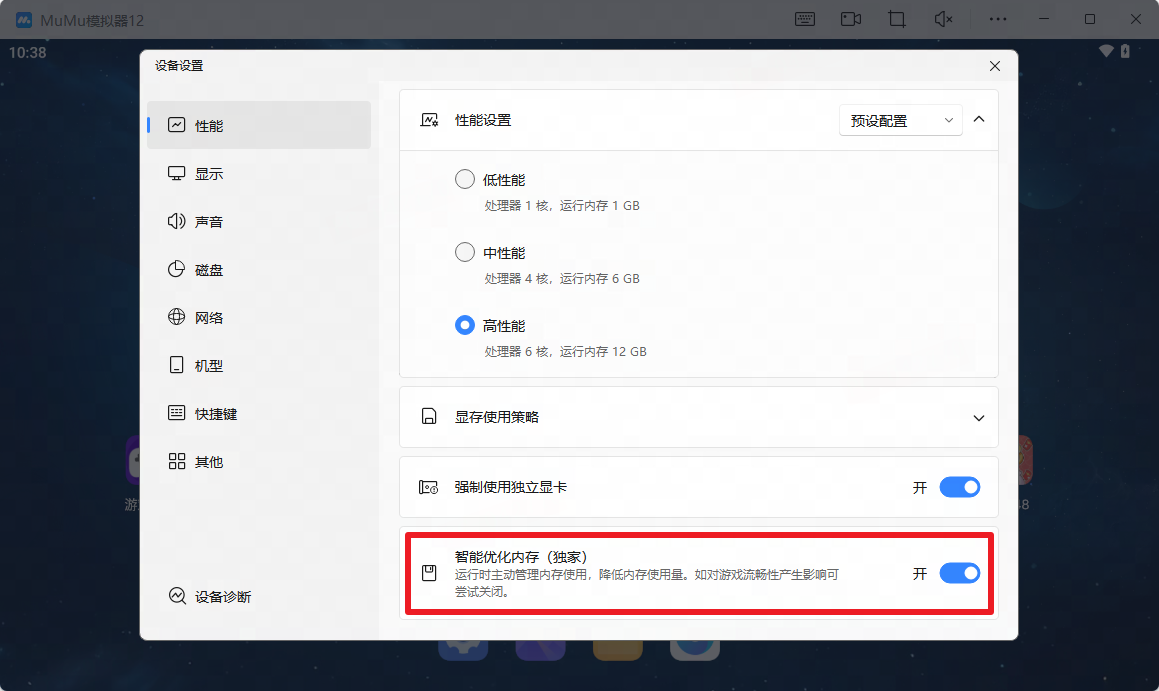Click the 性能设置 header icon

pos(429,120)
